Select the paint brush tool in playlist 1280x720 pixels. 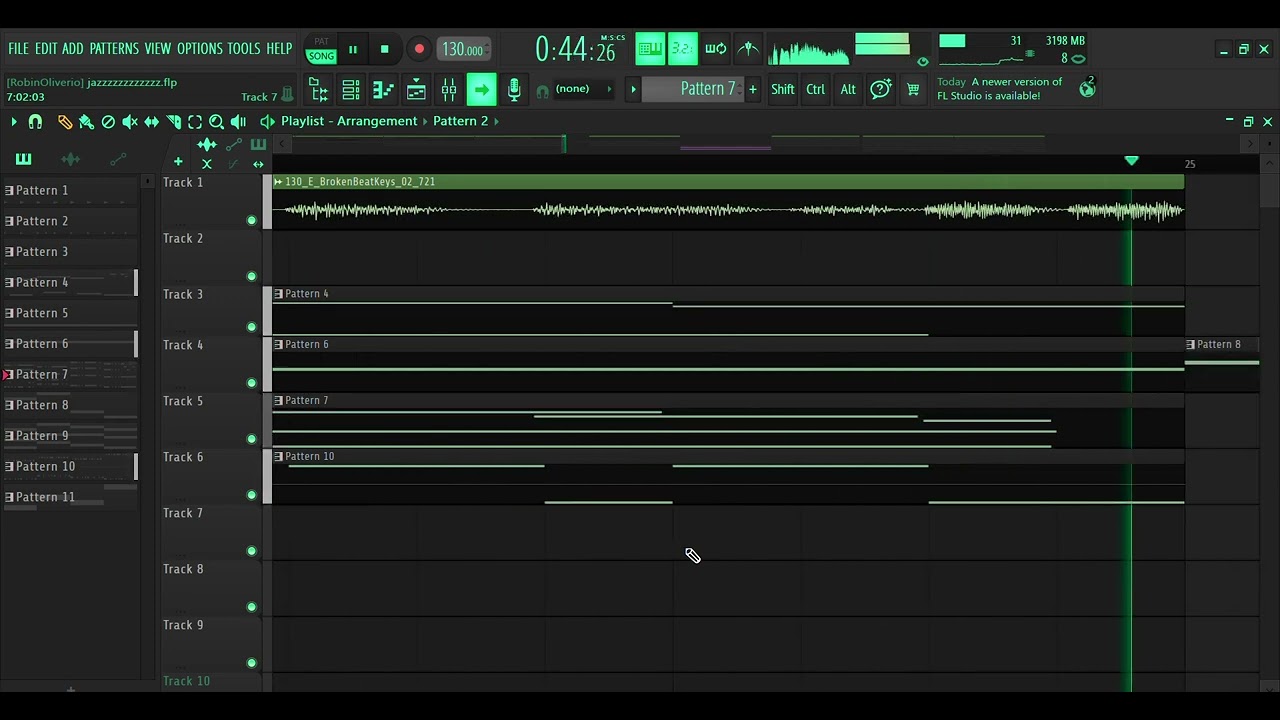click(x=87, y=122)
